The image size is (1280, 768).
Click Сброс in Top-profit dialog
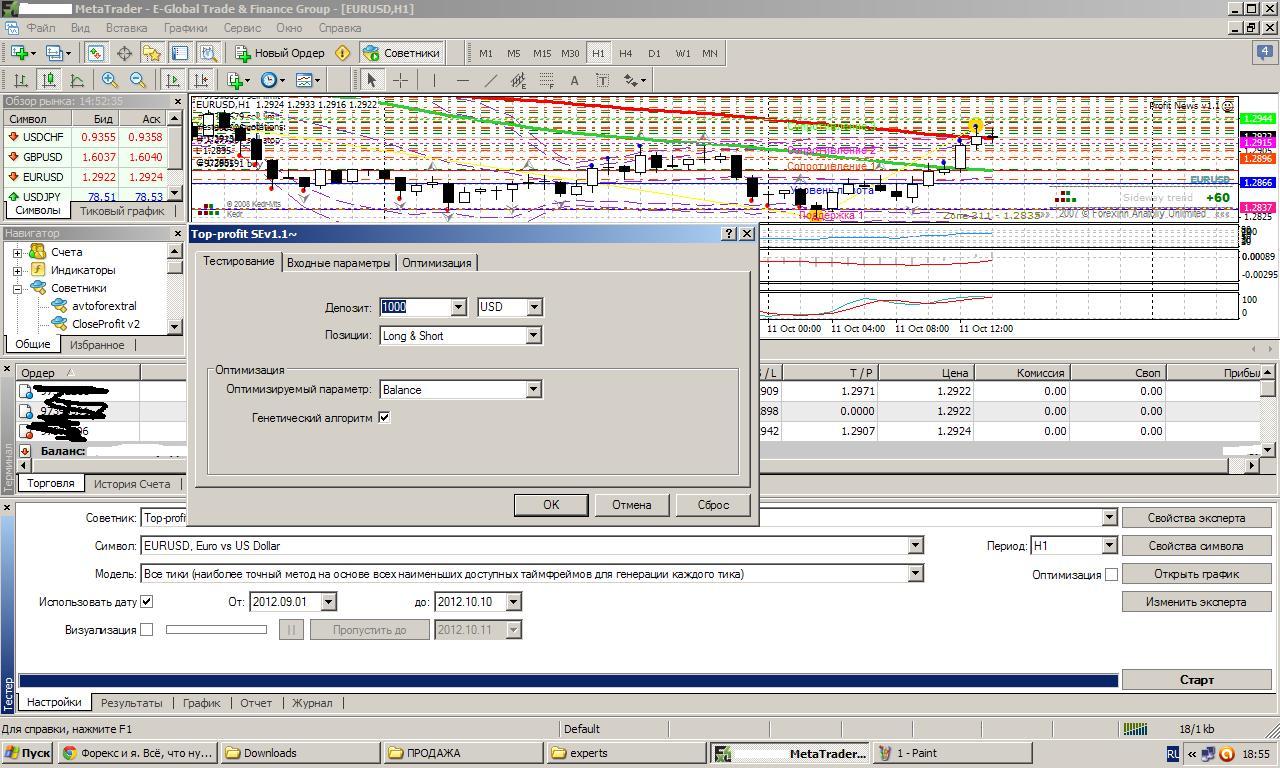click(713, 505)
